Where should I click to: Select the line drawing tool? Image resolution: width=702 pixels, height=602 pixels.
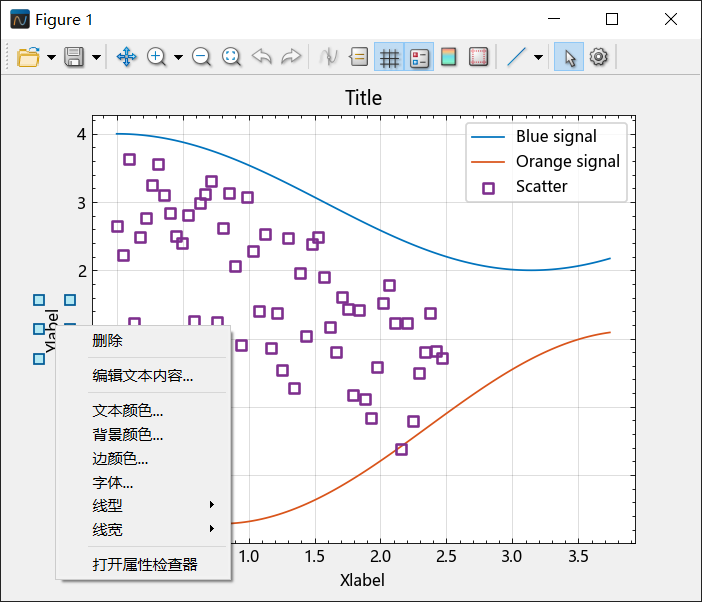[x=516, y=57]
